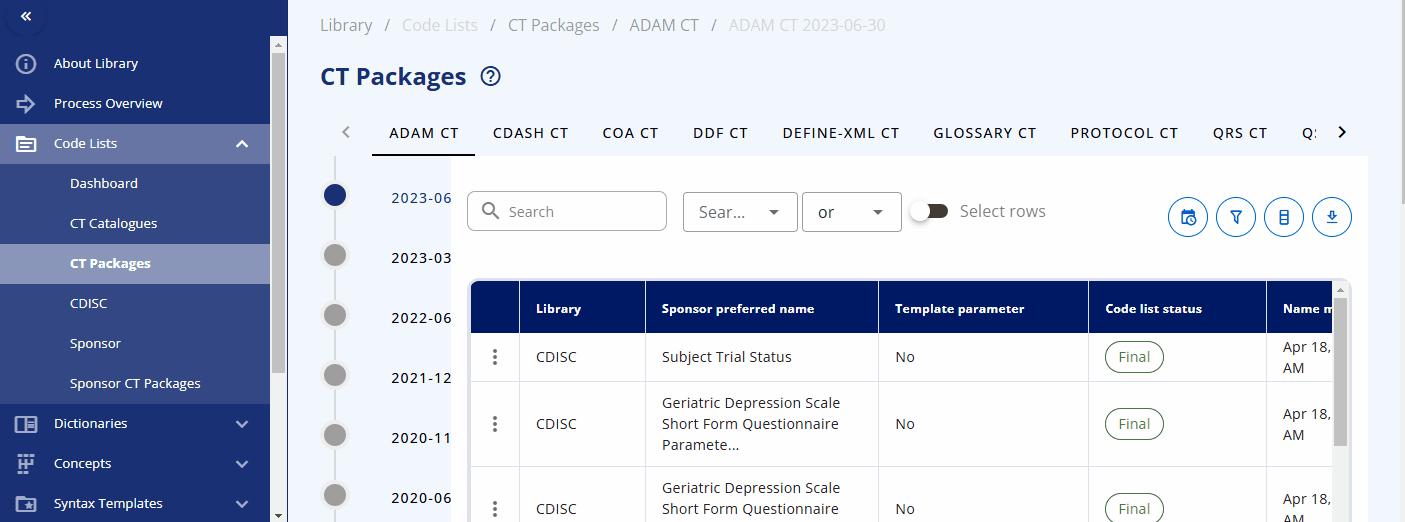
Task: Open the 'or' operator dropdown
Action: point(852,212)
